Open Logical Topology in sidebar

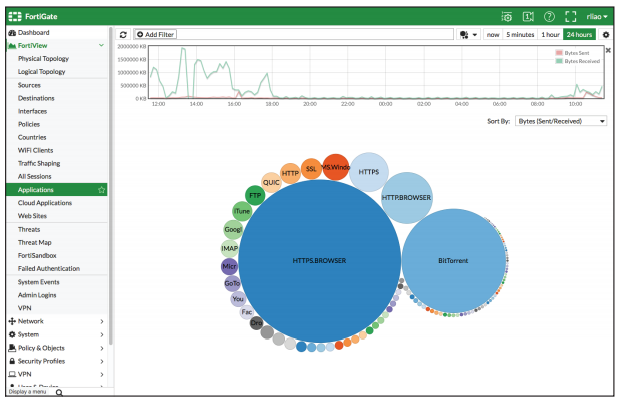(41, 71)
